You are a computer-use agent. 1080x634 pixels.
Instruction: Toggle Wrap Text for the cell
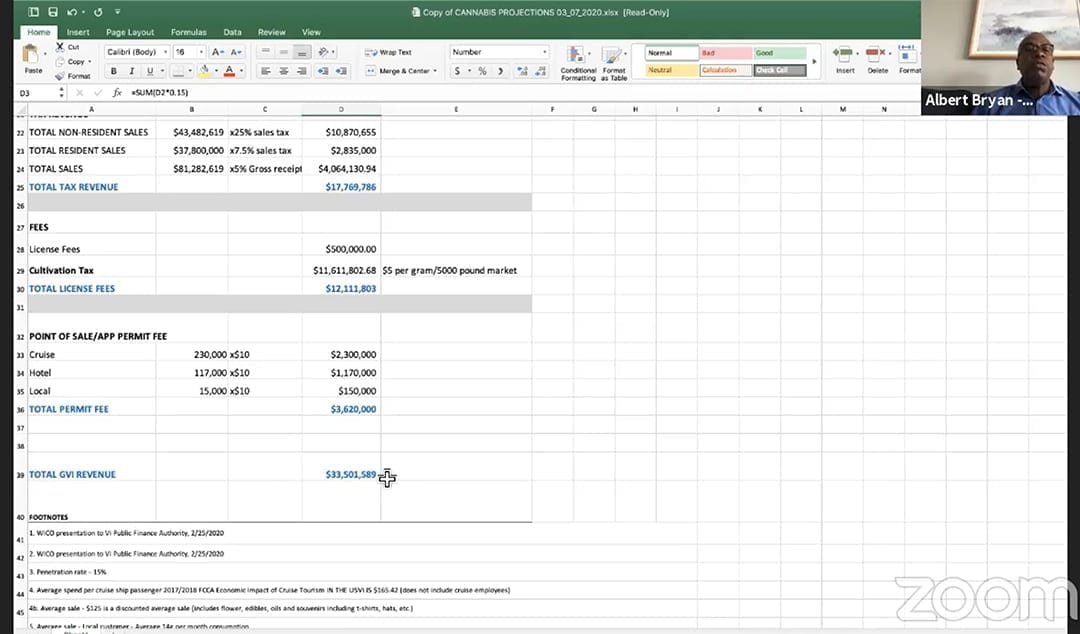(x=389, y=52)
